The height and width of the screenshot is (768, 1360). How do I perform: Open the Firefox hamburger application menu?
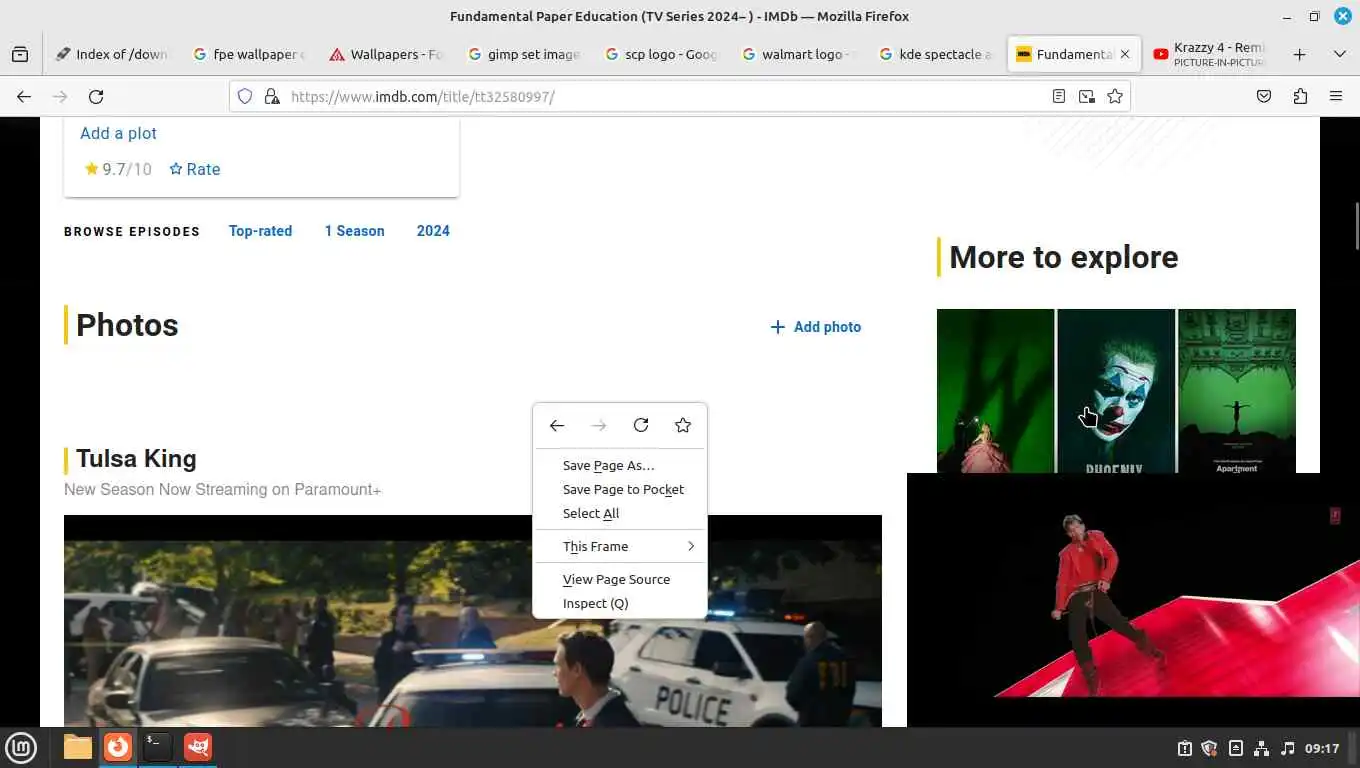point(1336,97)
